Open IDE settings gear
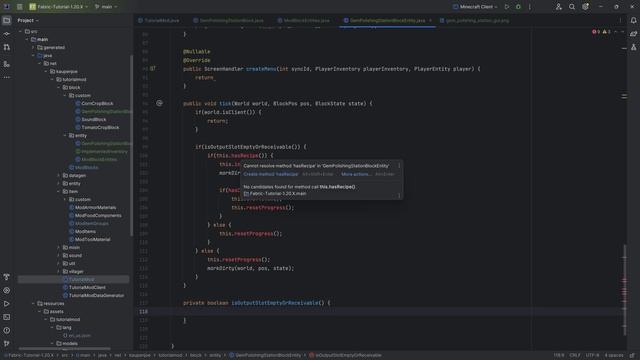The height and width of the screenshot is (360, 640). pos(585,7)
